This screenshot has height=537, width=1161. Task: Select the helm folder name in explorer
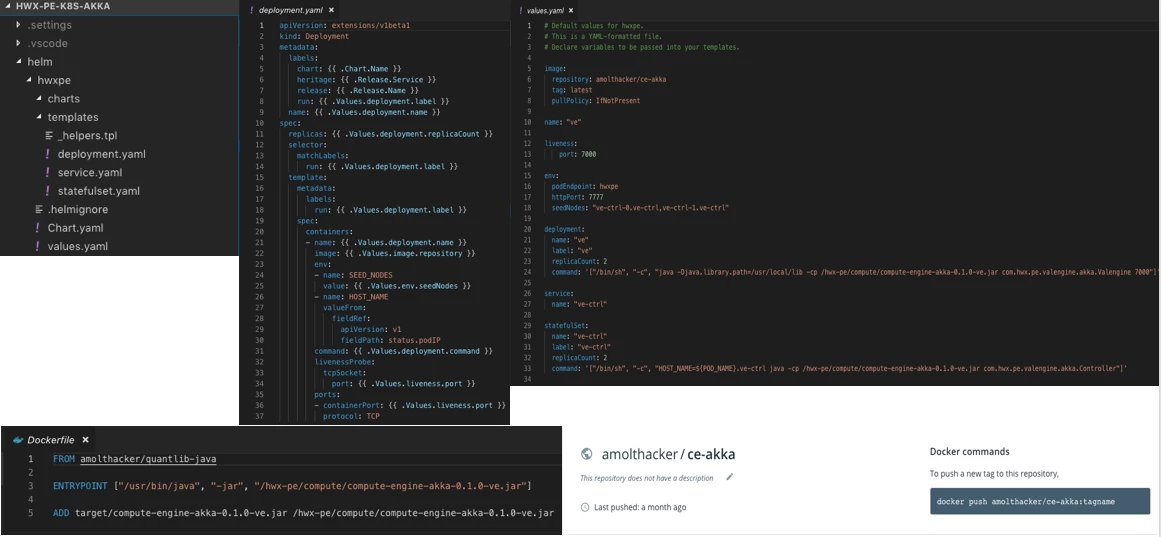(x=40, y=62)
